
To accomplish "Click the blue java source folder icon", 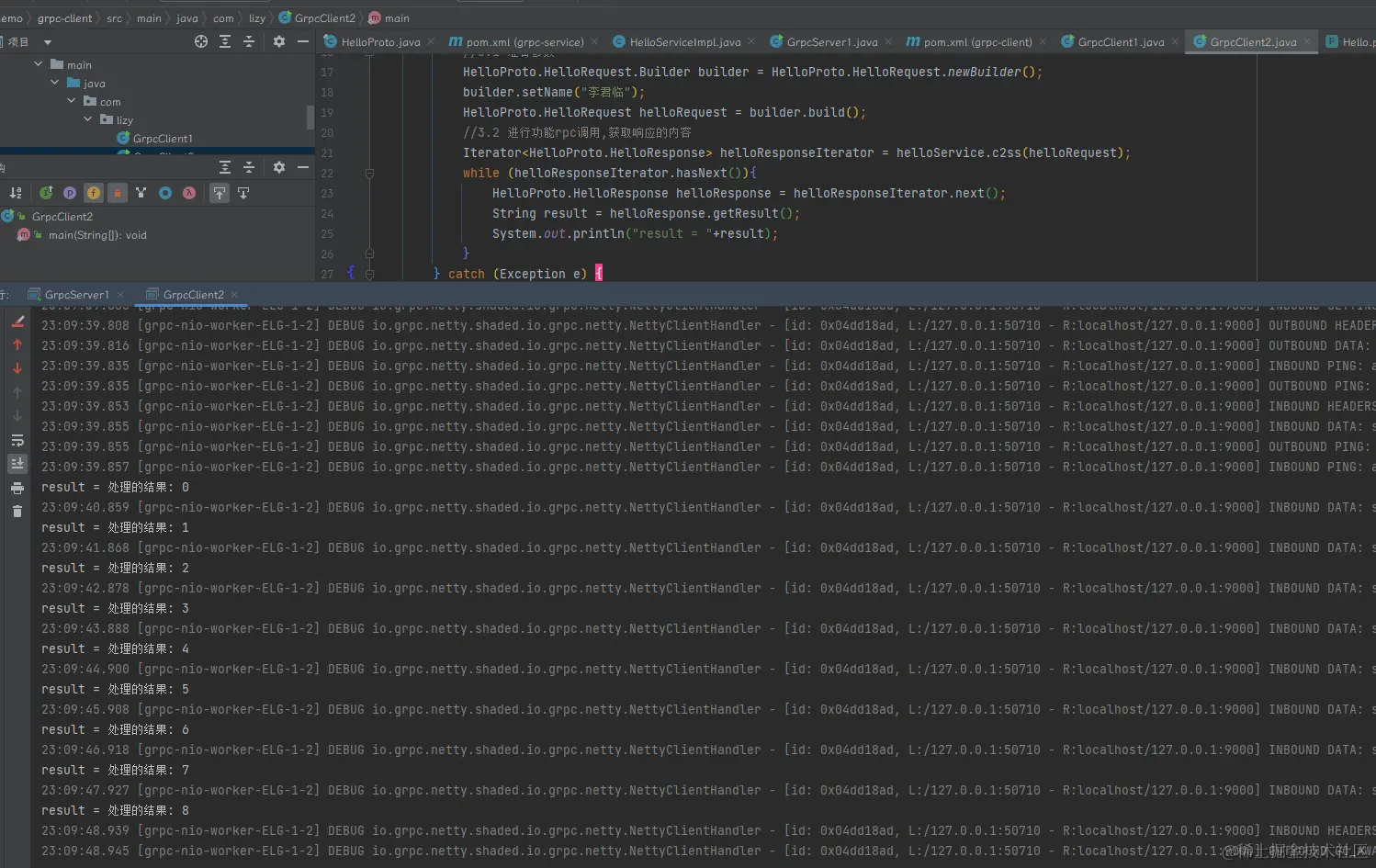I will [x=73, y=83].
